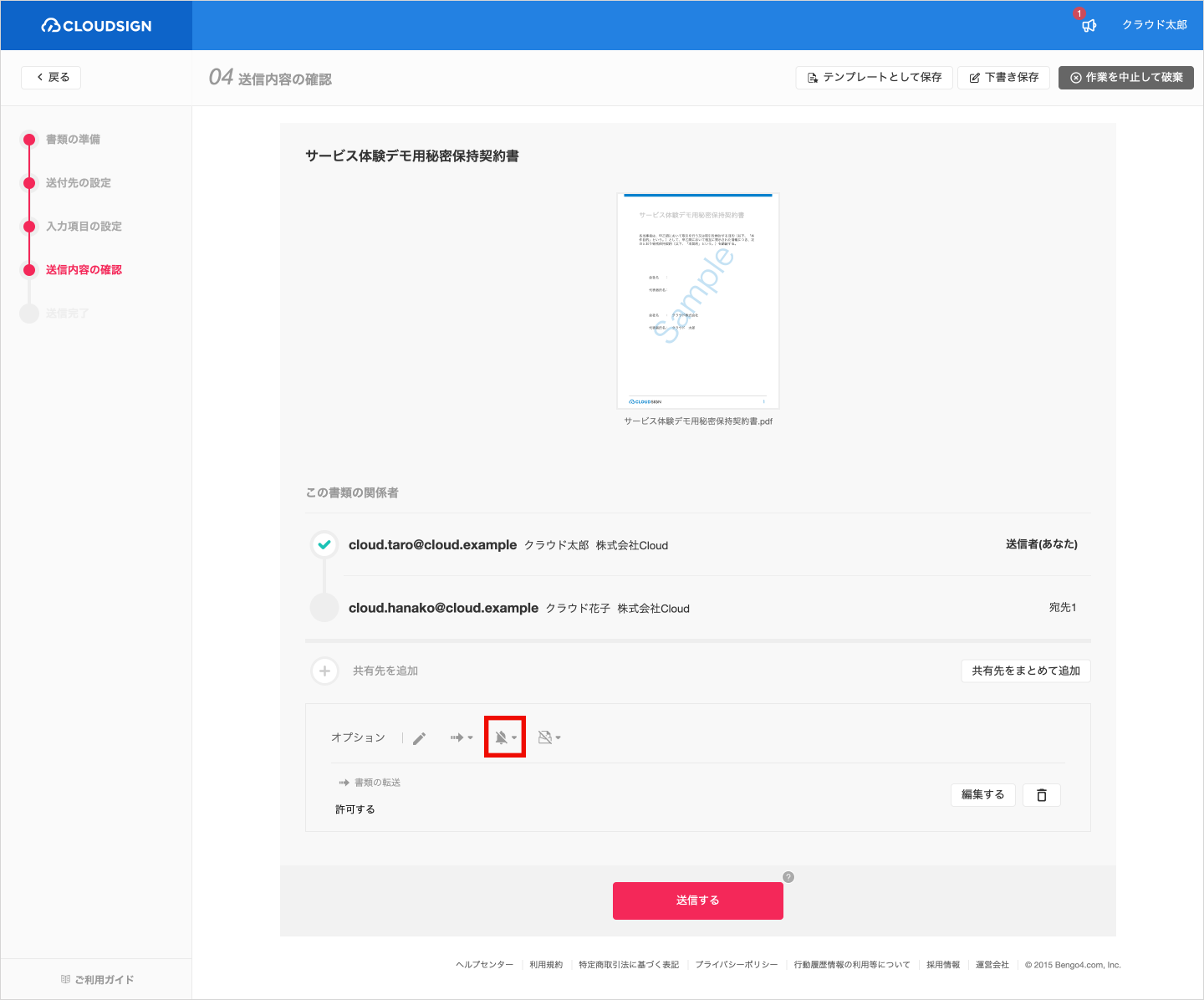Select 入力項目の設定 step
Screen dimensions: 1204x1000
[x=84, y=227]
